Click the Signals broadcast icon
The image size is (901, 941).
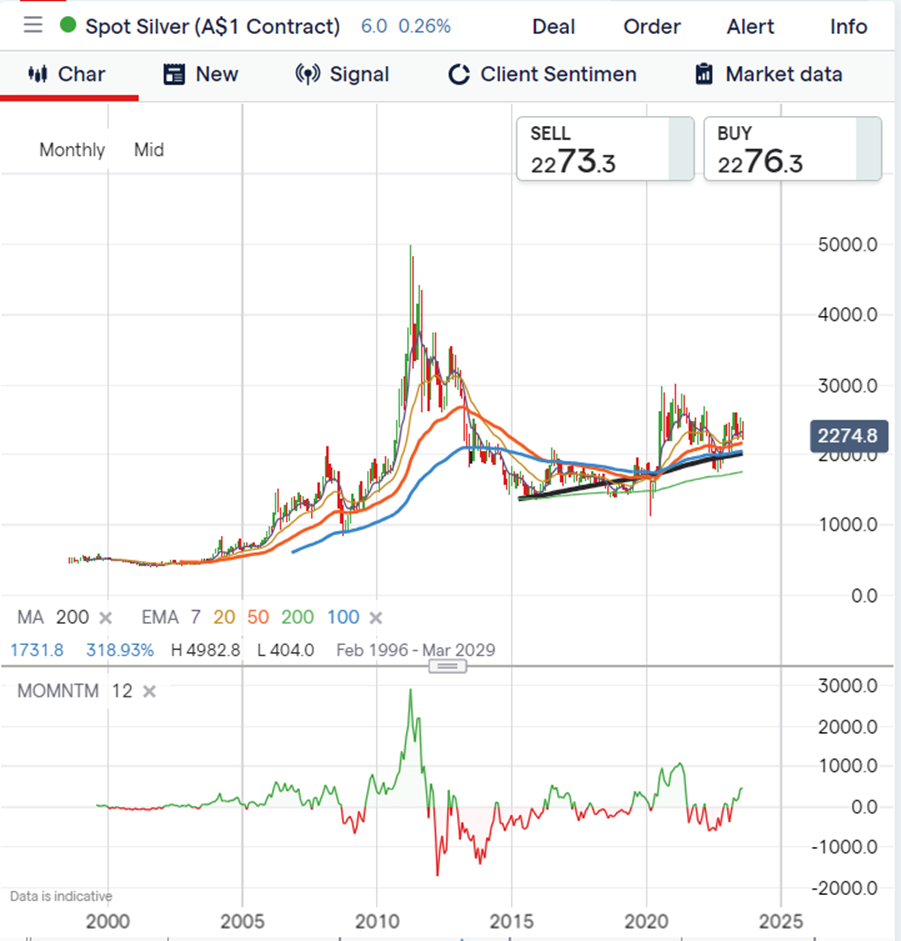point(307,74)
